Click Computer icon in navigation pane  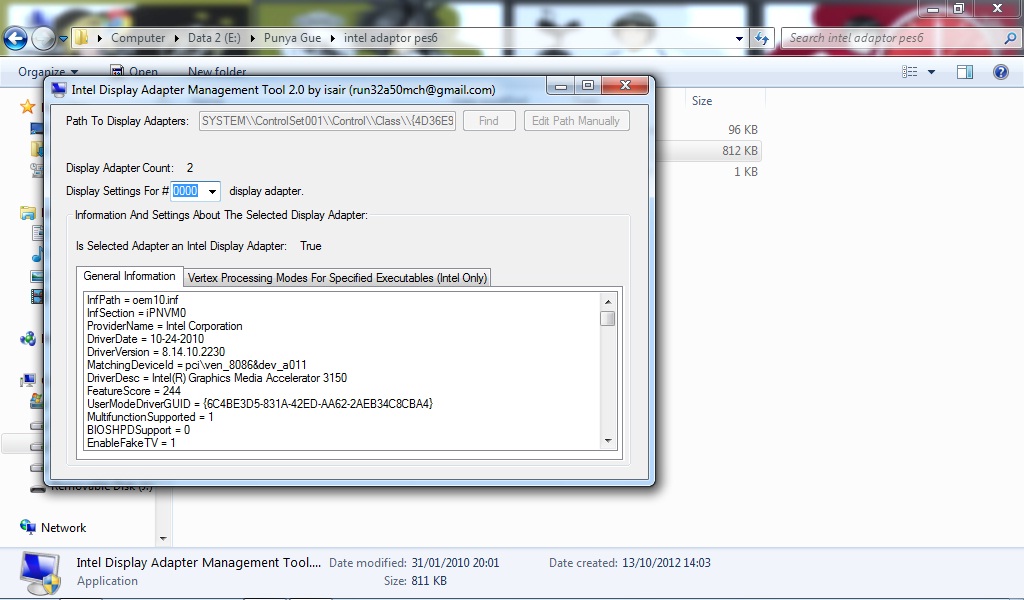pyautogui.click(x=28, y=381)
